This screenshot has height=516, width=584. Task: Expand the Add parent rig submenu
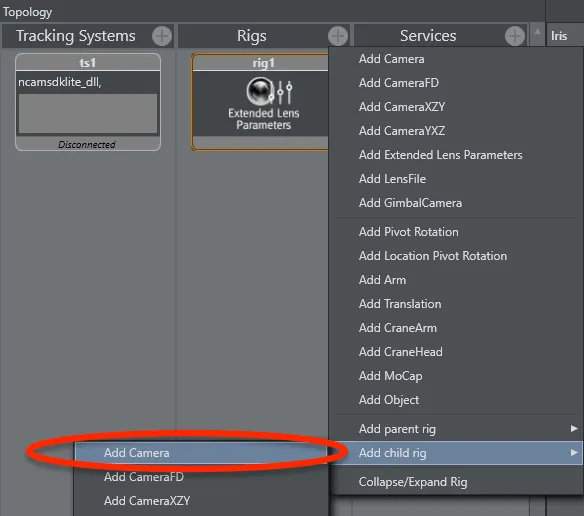(456, 429)
